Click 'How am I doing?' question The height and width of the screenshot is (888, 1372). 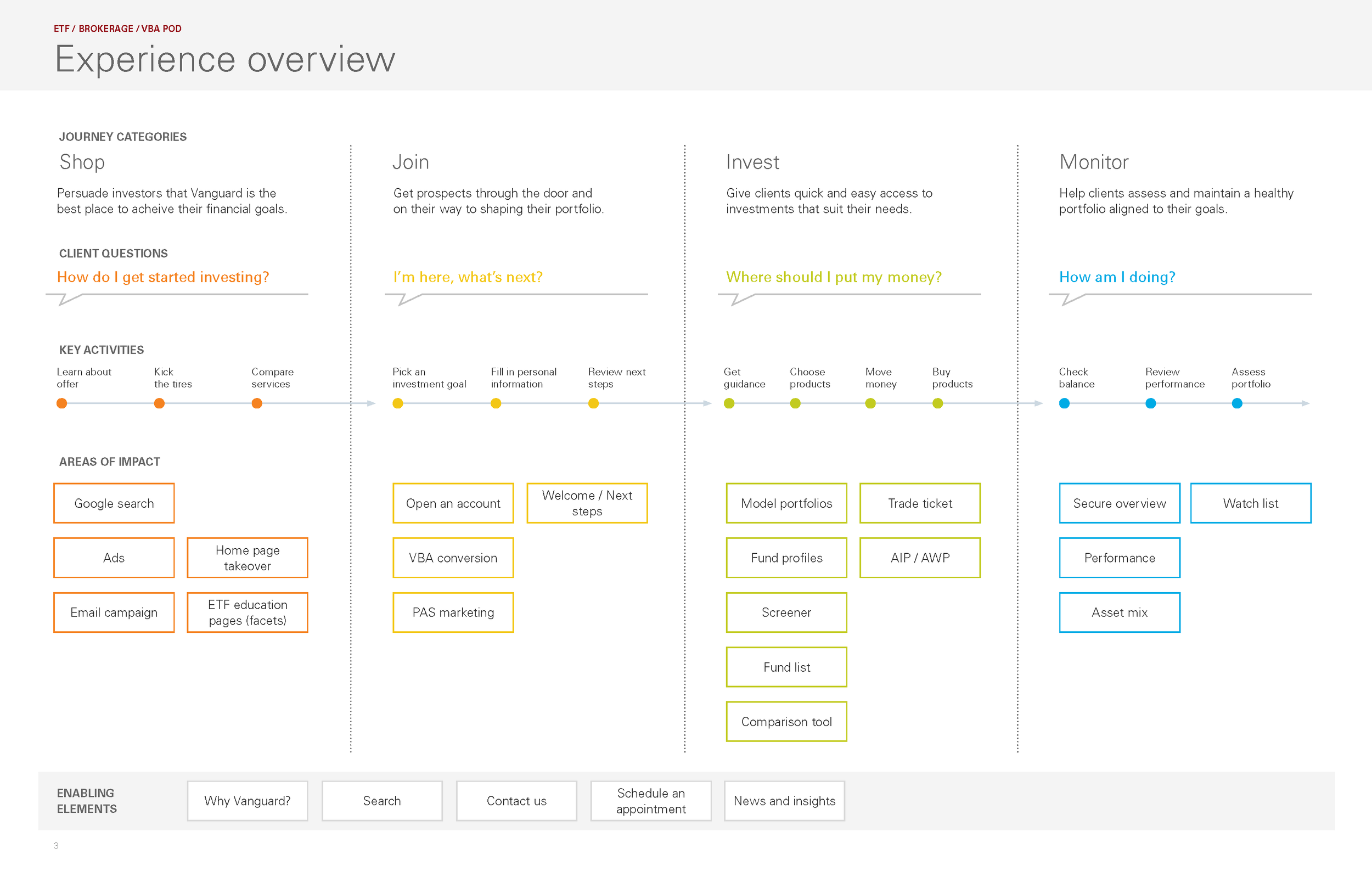[x=1117, y=277]
